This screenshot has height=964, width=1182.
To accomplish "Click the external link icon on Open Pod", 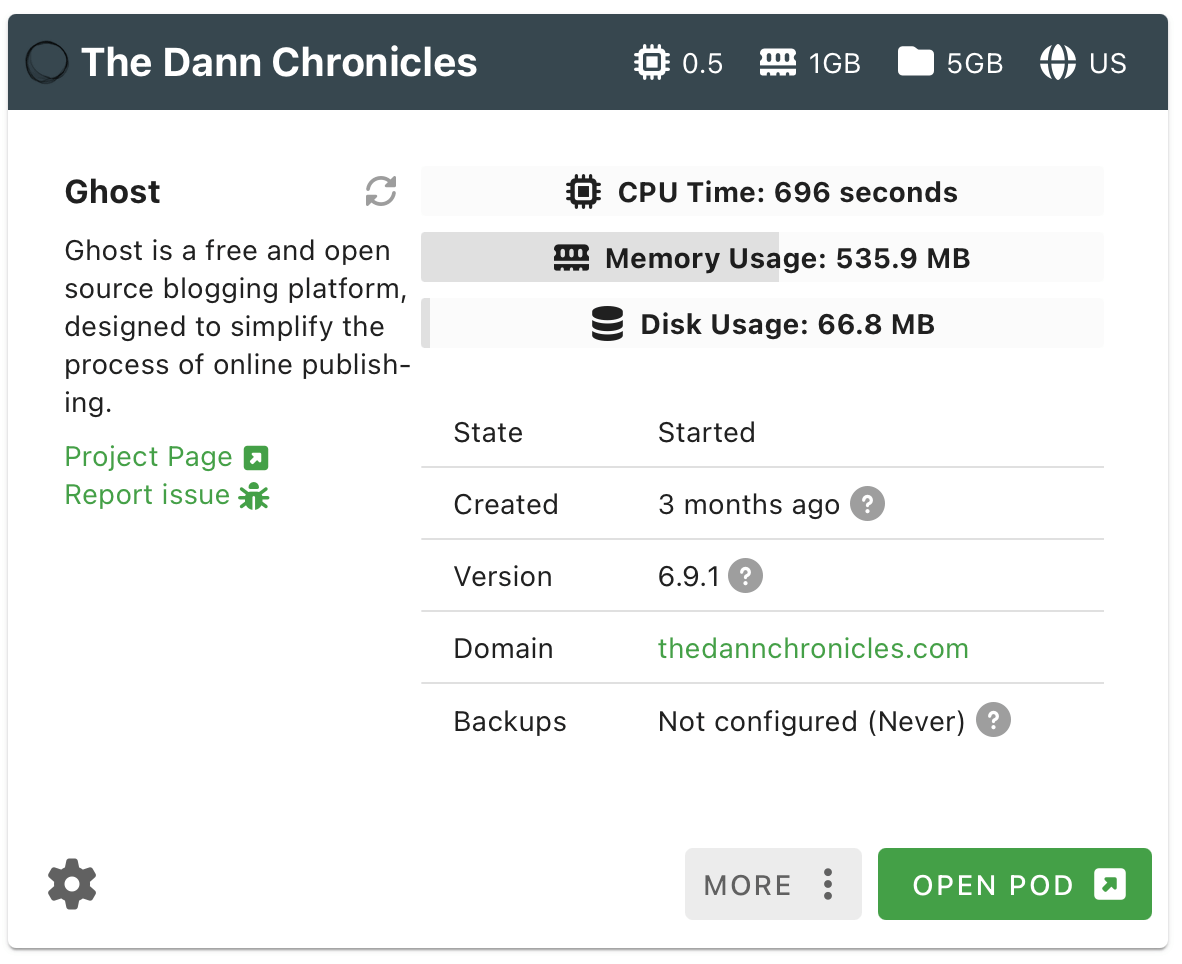I will (1111, 884).
